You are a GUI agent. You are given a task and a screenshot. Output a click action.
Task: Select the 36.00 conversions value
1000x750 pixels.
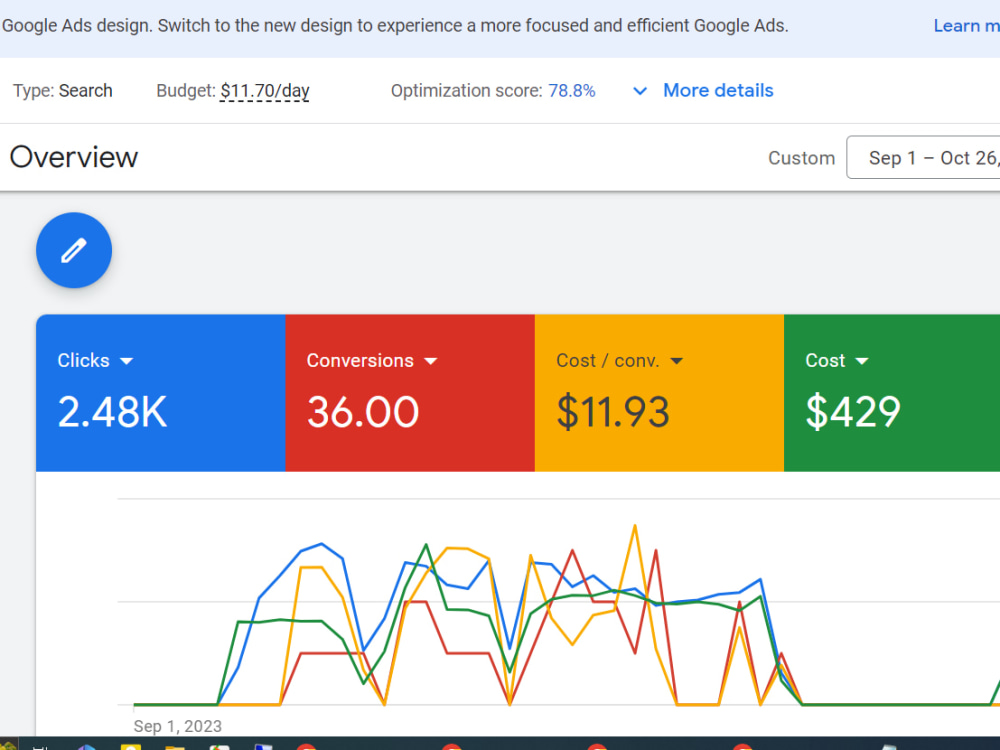coord(363,412)
